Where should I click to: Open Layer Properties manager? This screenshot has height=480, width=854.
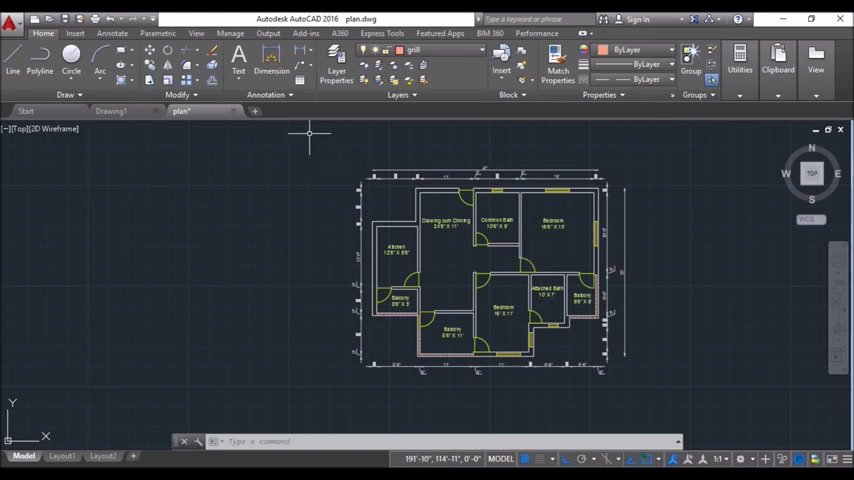tap(336, 64)
